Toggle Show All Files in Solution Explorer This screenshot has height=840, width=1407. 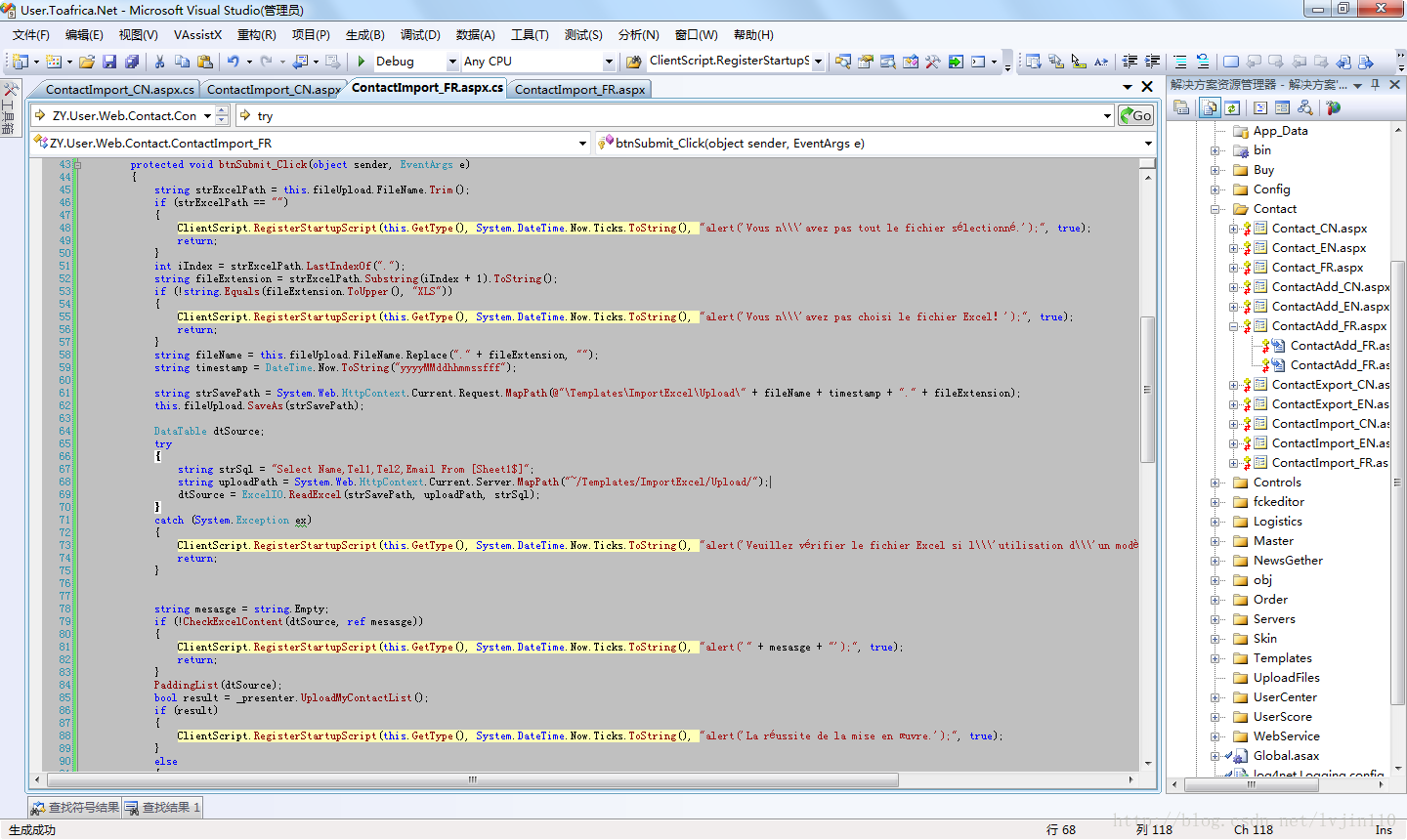coord(1210,107)
